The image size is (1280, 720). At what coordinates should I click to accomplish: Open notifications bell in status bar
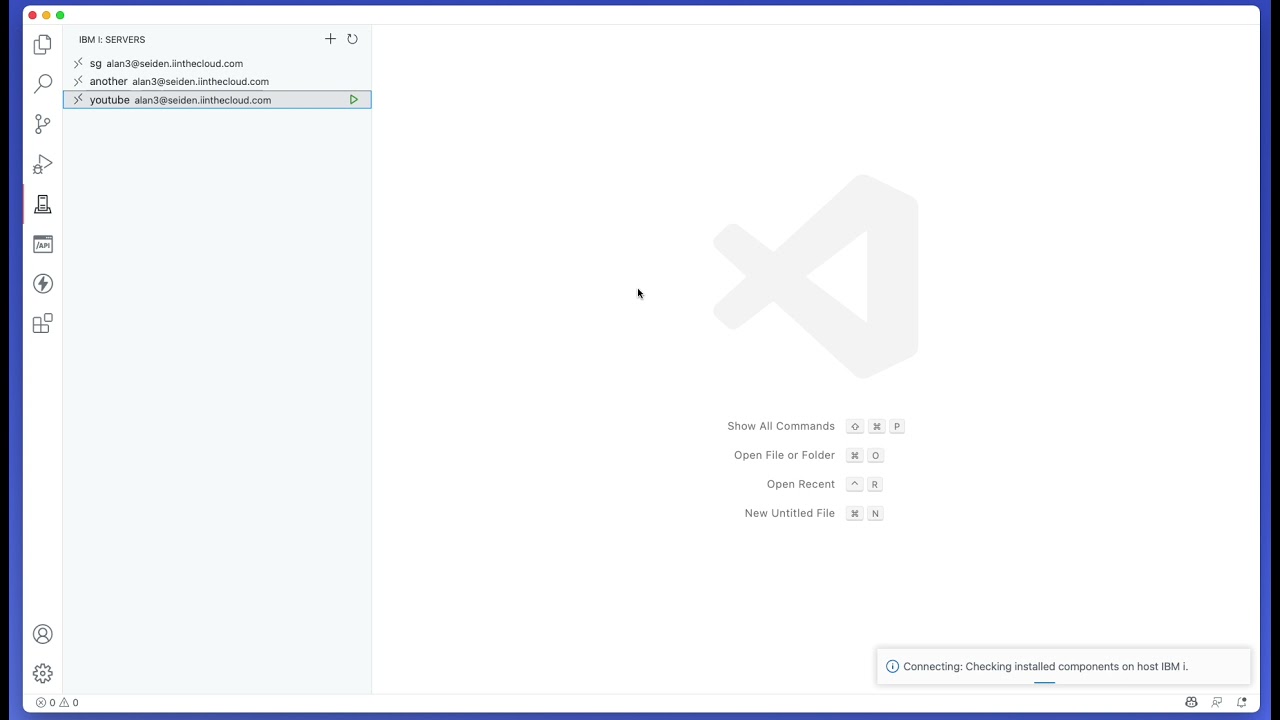click(x=1242, y=702)
